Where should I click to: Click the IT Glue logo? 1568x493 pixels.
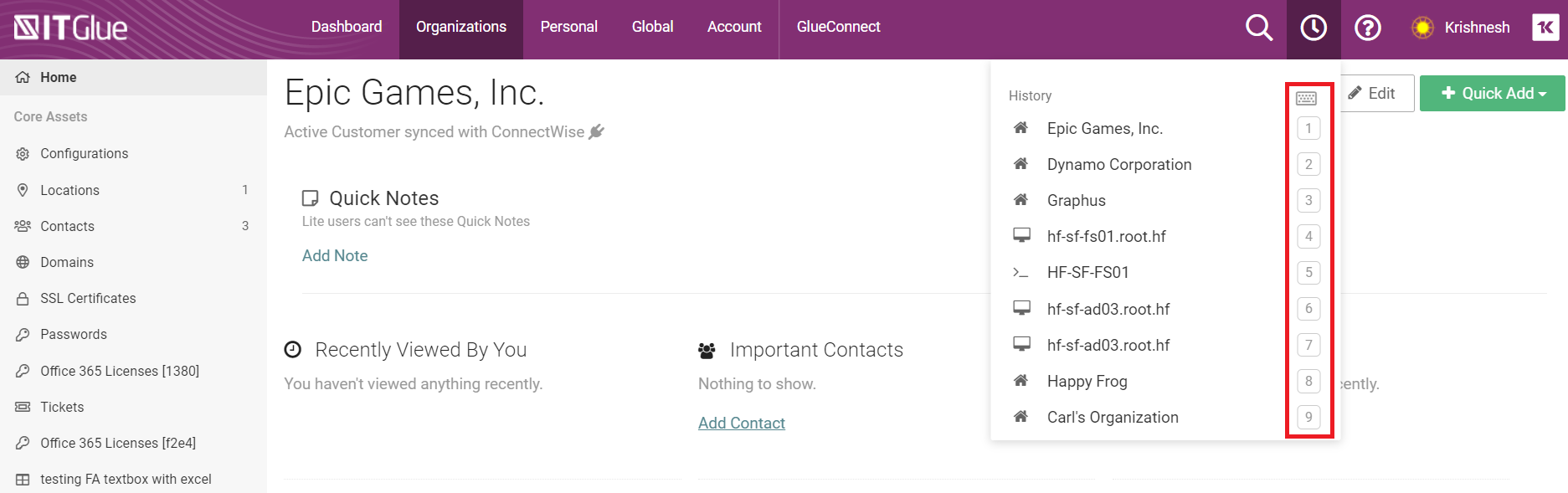[71, 28]
